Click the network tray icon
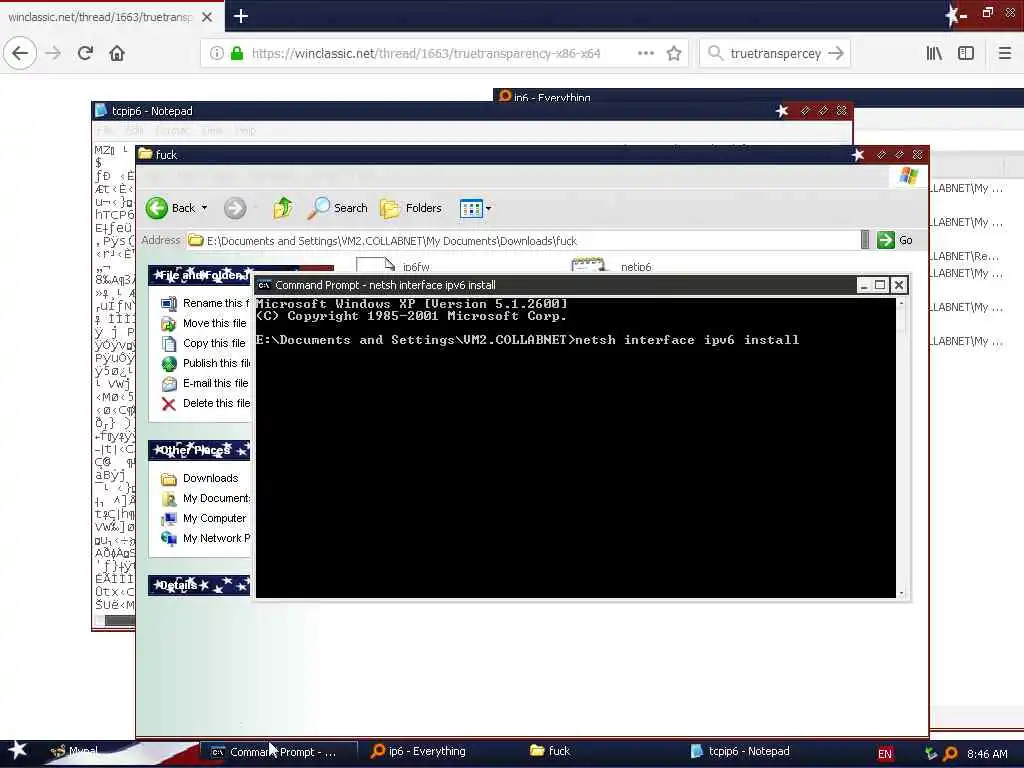Viewport: 1024px width, 768px height. tap(931, 754)
